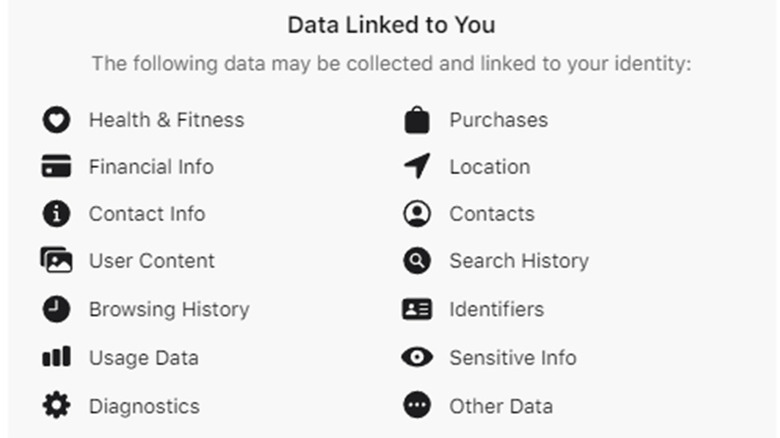780x438 pixels.
Task: Click the Identifiers ID card icon
Action: pyautogui.click(x=417, y=310)
